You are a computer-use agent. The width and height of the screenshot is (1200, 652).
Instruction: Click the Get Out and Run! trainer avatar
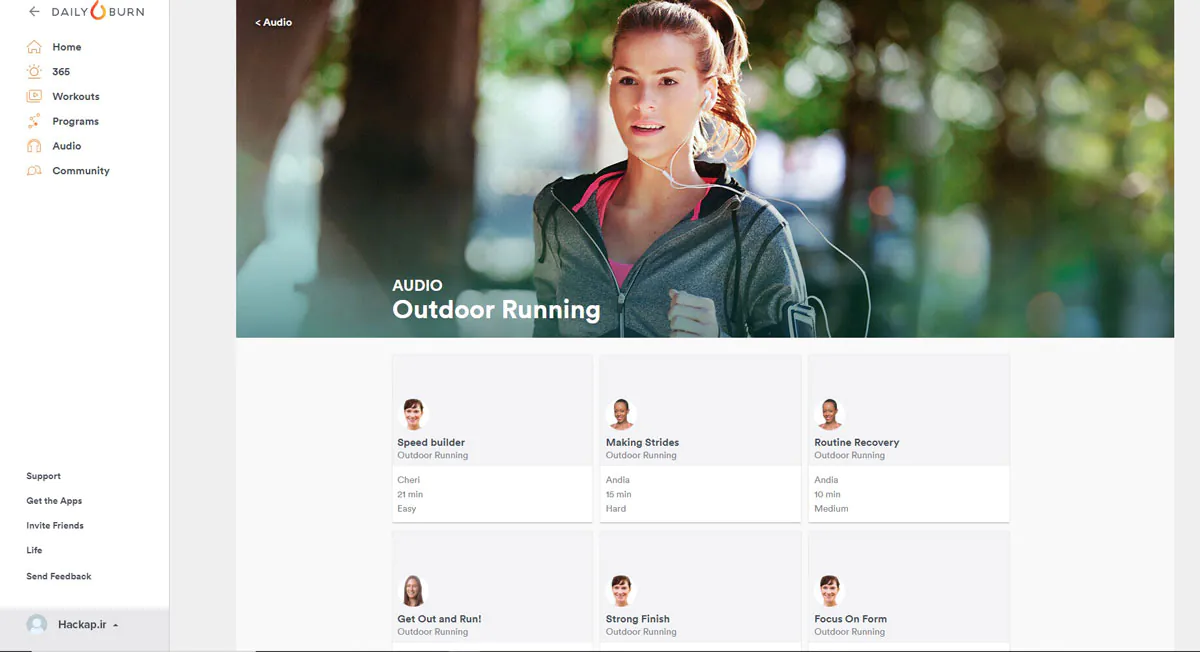[413, 591]
